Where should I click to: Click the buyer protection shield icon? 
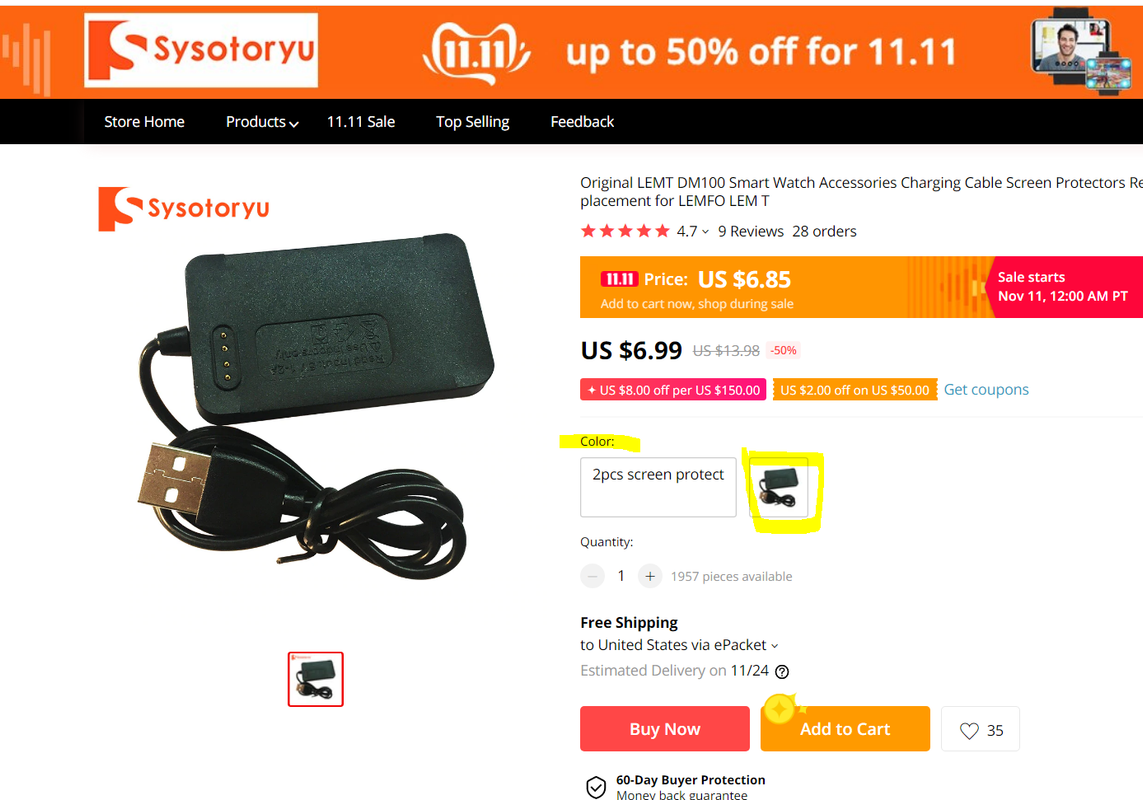[x=596, y=787]
